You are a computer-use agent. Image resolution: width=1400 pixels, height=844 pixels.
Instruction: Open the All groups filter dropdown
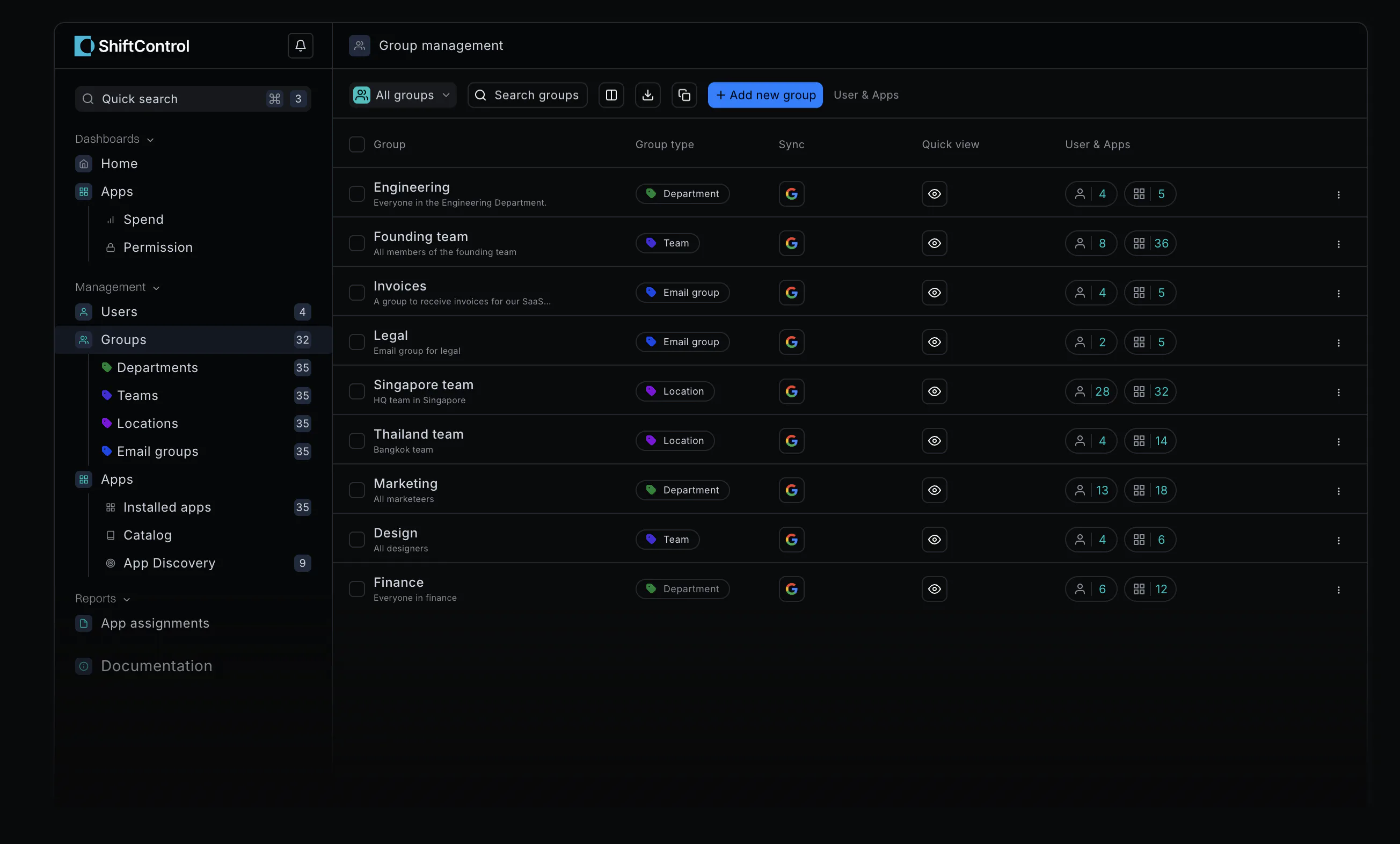click(402, 95)
